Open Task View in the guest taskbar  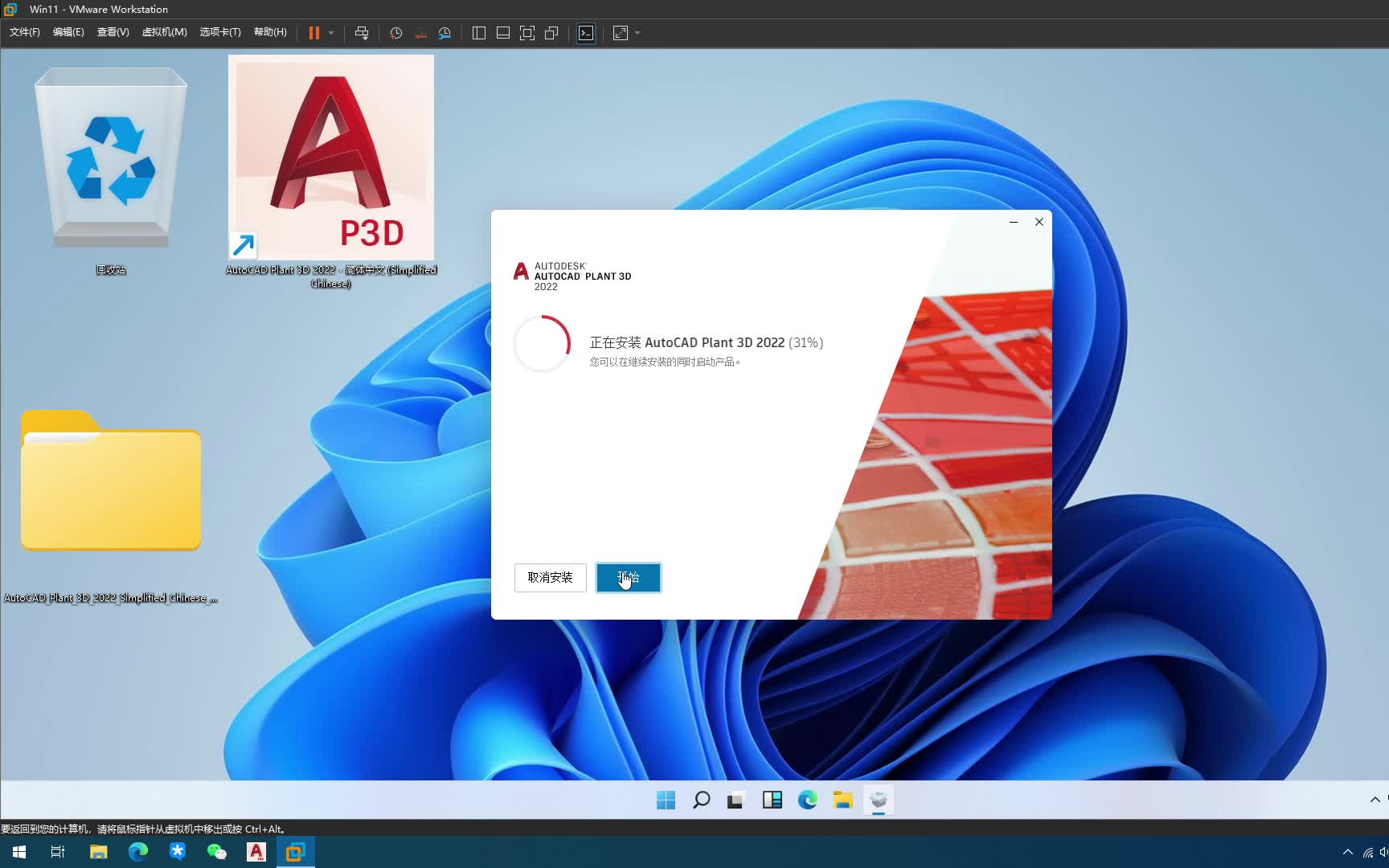[735, 800]
